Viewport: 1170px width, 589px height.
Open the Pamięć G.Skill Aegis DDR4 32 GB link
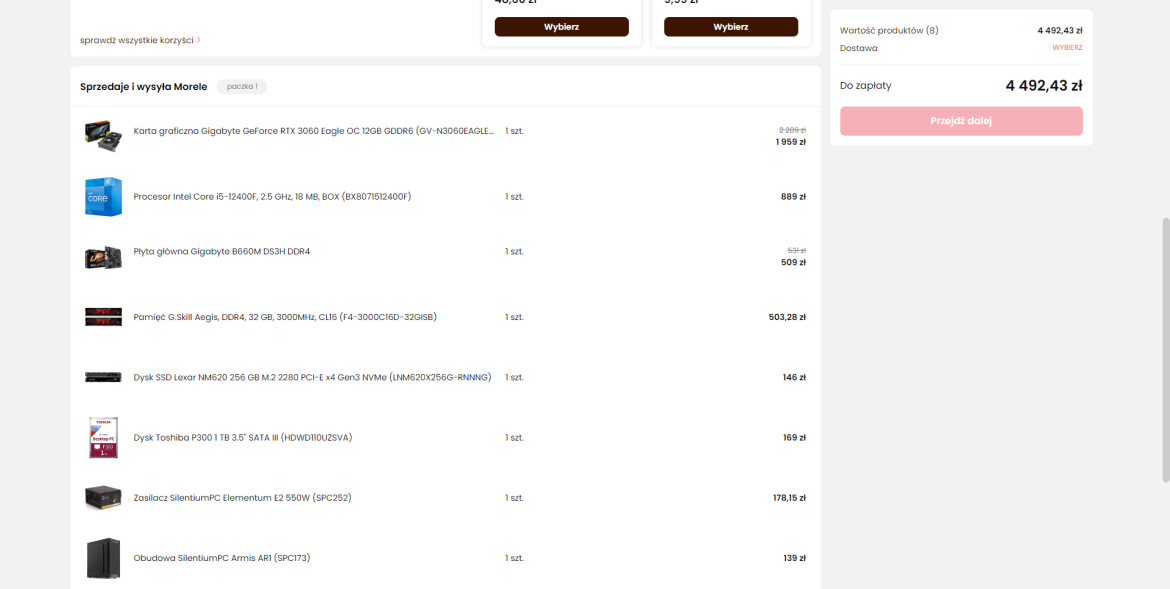coord(285,317)
